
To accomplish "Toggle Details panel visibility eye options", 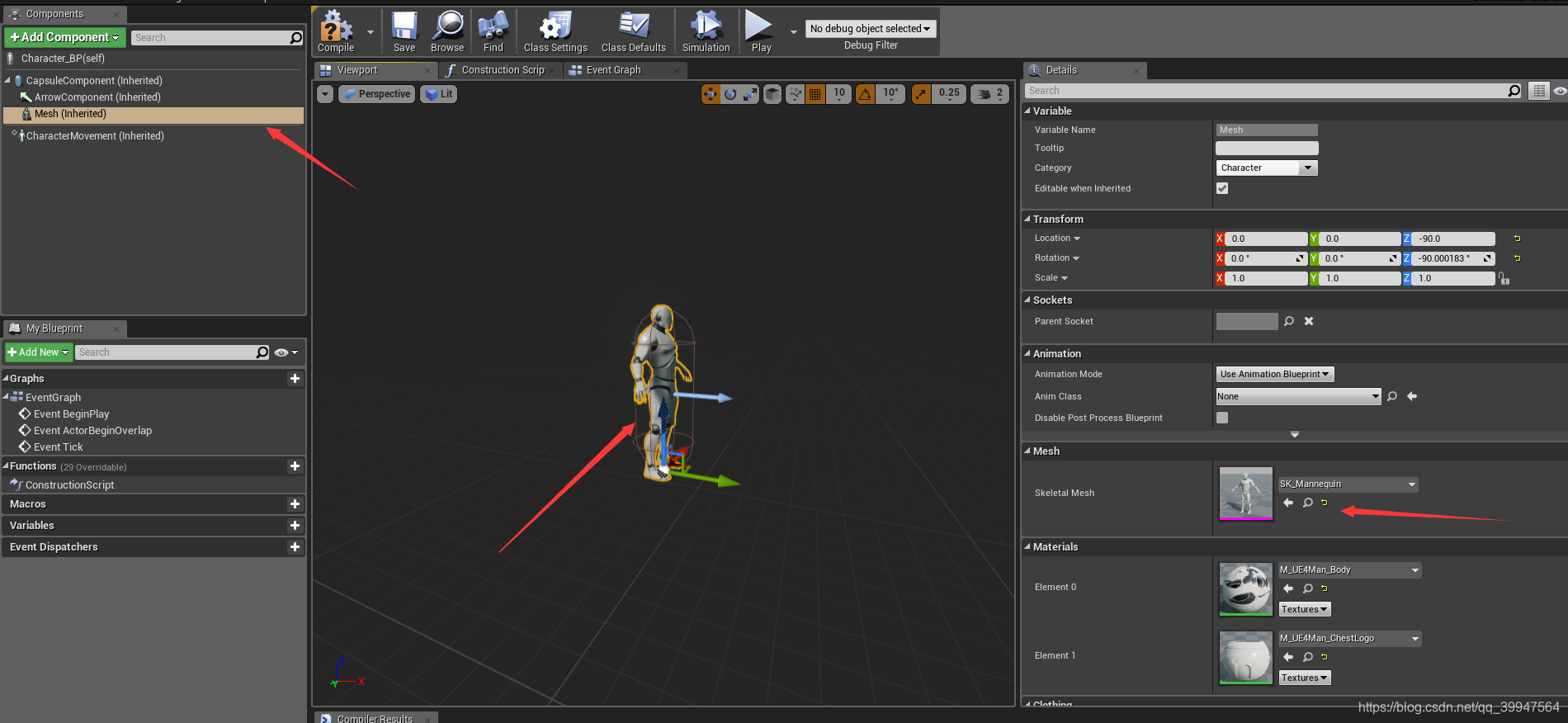I will click(x=1559, y=91).
